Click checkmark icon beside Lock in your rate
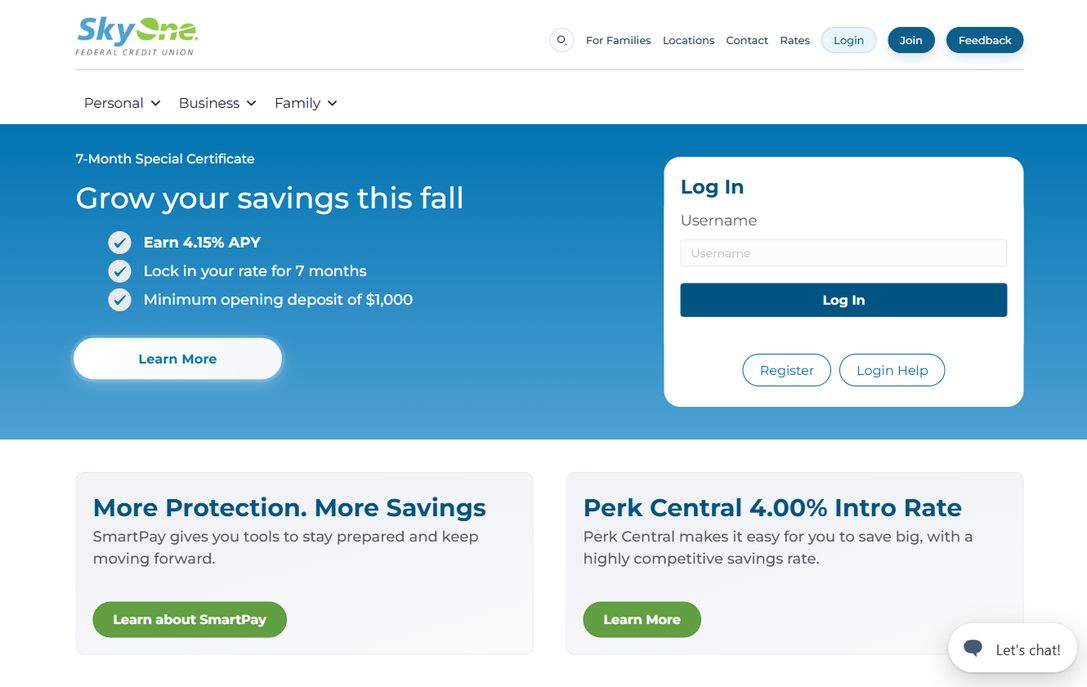 click(119, 271)
